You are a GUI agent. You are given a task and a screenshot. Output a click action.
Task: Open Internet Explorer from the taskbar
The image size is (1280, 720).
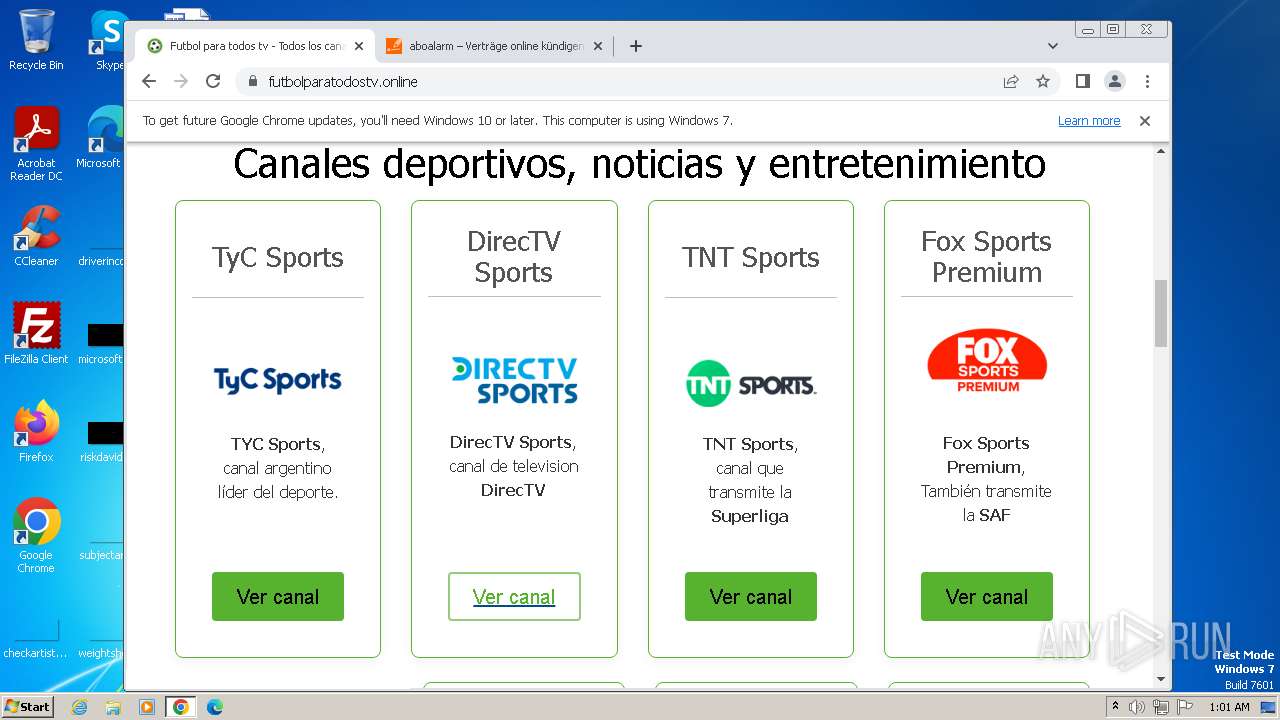pos(79,707)
